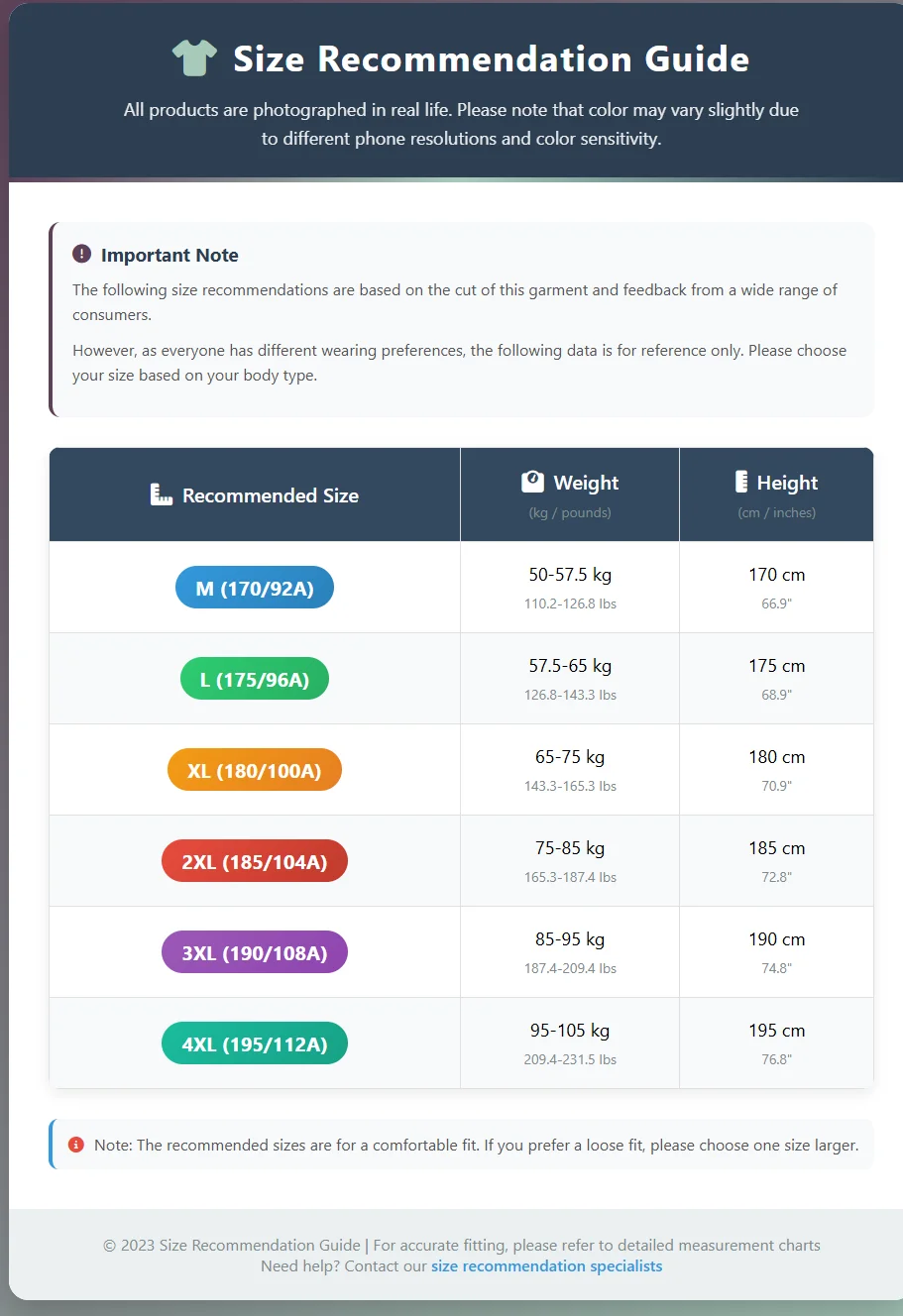The height and width of the screenshot is (1316, 903).
Task: Click the Important Note exclamation icon
Action: [81, 255]
